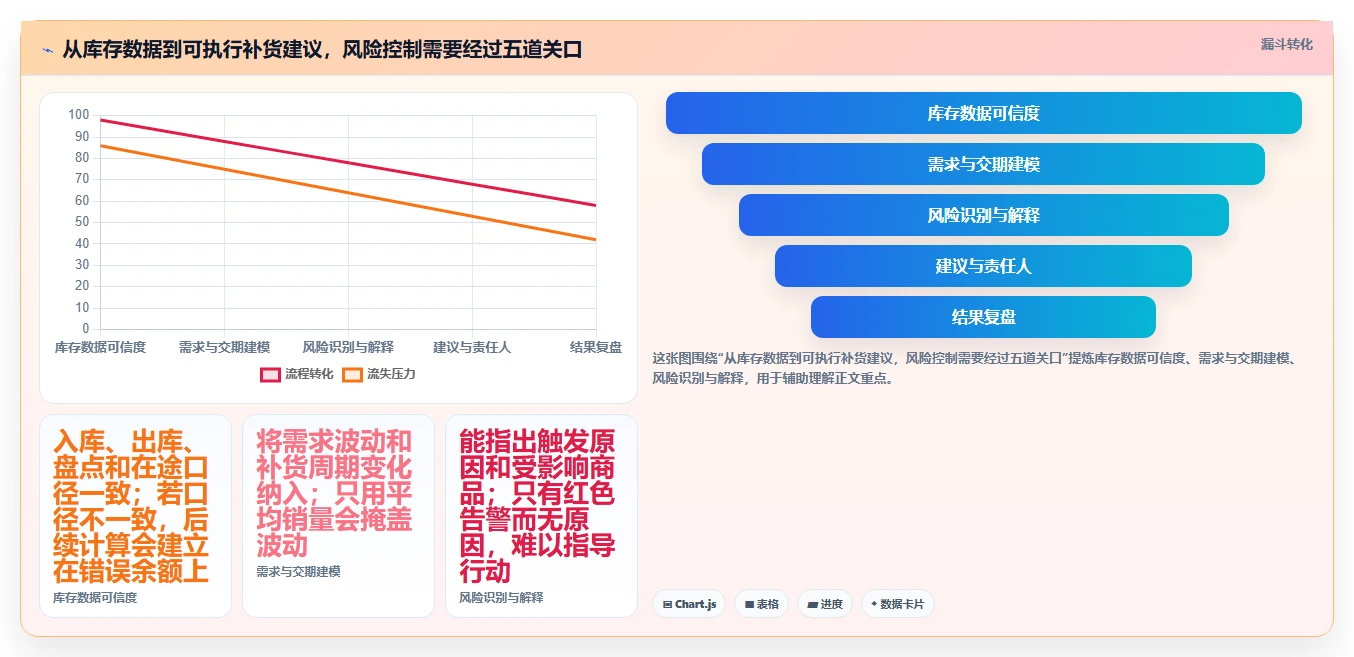Click the 需求与交期建模 x-axis label
Image resolution: width=1354 pixels, height=657 pixels.
point(224,347)
